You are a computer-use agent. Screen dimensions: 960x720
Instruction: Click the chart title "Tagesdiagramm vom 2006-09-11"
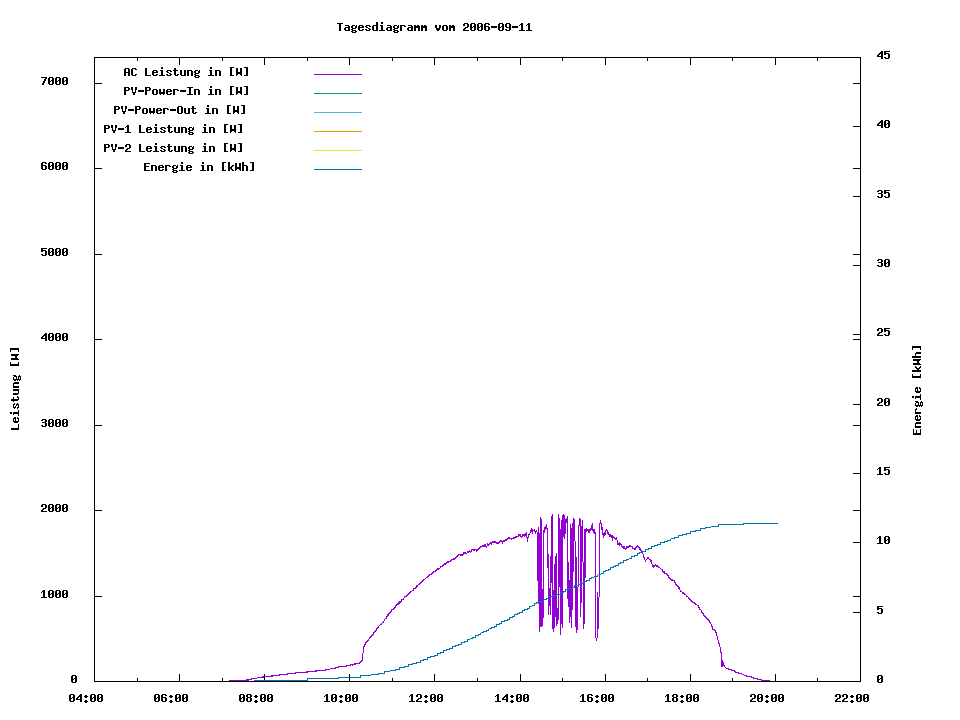coord(434,27)
